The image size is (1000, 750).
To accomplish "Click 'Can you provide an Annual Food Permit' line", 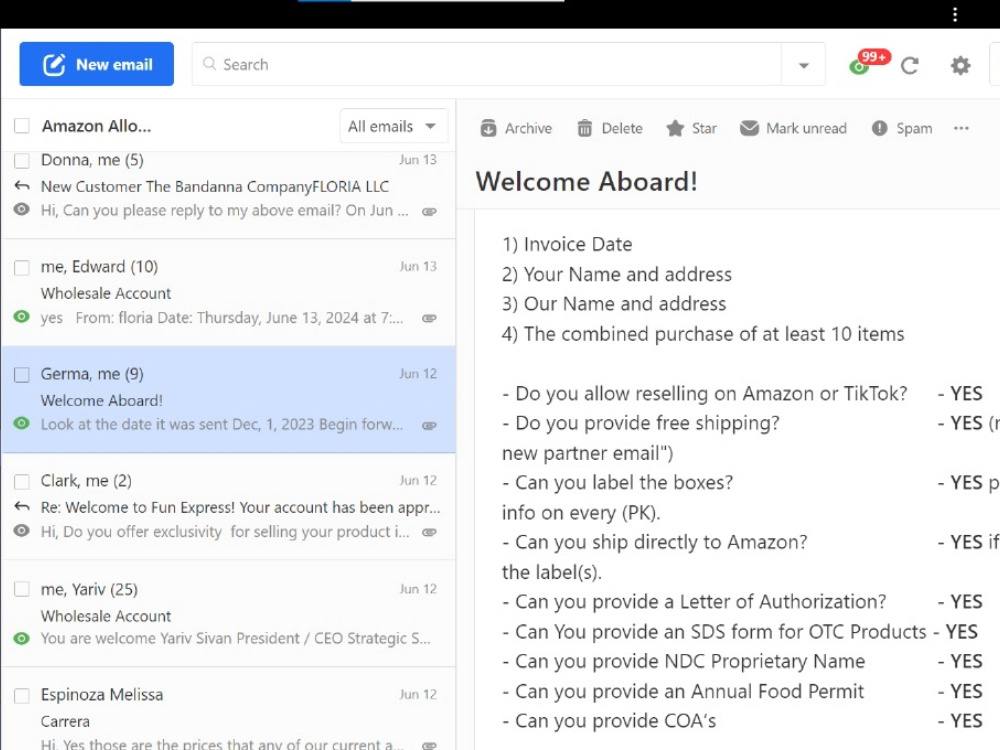I will point(682,691).
